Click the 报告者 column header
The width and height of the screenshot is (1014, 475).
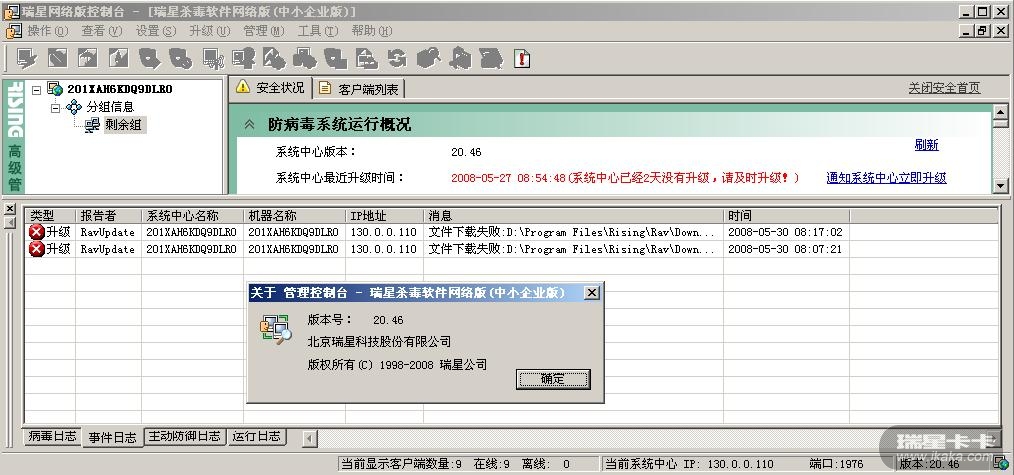(x=109, y=216)
